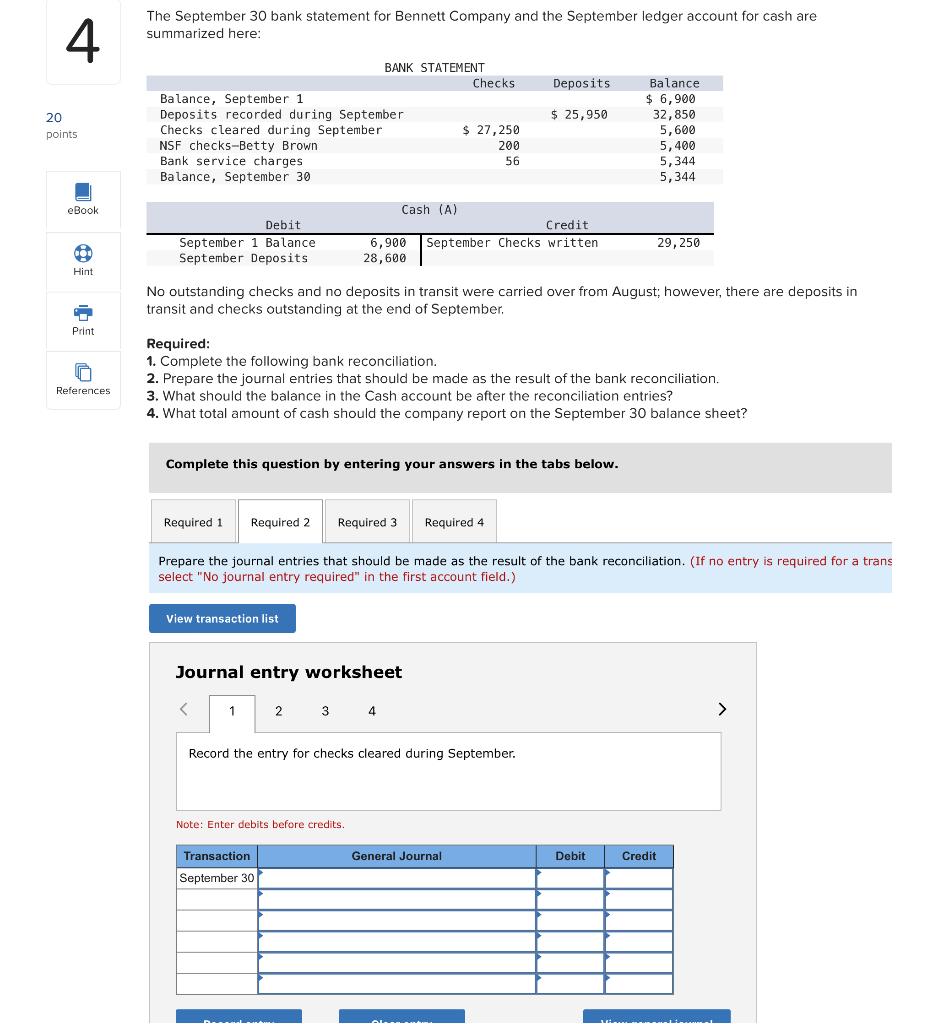Click the right chevron to advance entries
Screen dimensions: 933x1024
722,708
